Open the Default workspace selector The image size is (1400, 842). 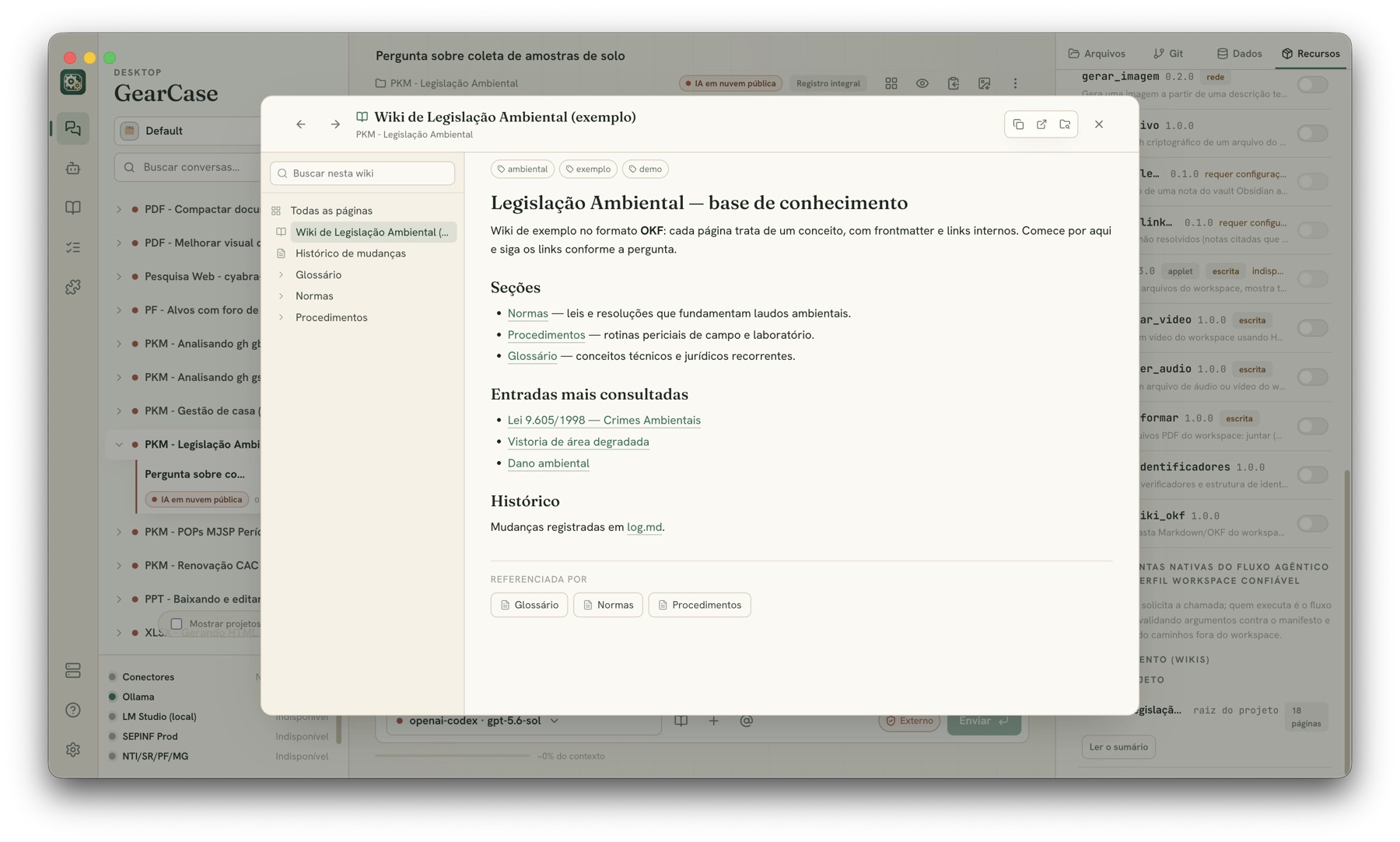[x=188, y=131]
